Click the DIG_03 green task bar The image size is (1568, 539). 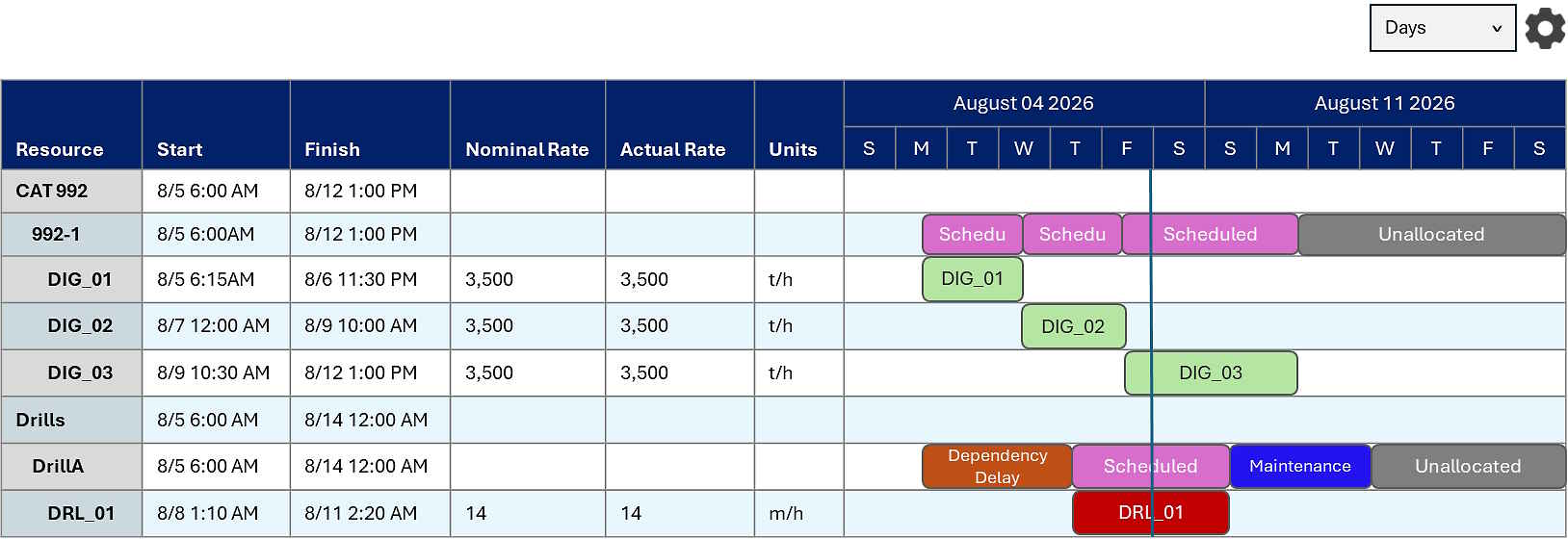[1211, 373]
